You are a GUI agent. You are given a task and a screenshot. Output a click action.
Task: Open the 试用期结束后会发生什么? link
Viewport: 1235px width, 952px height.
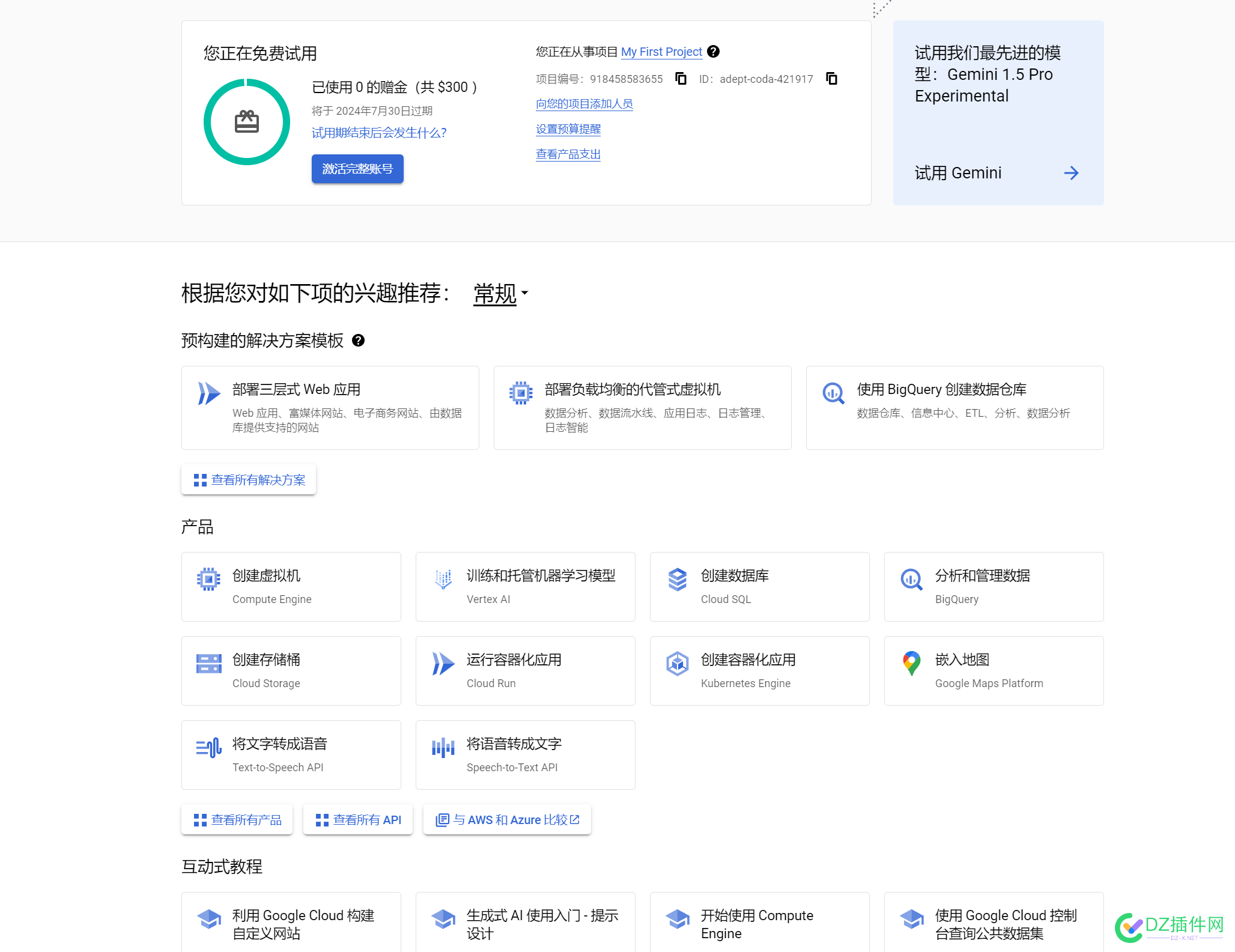tap(379, 133)
